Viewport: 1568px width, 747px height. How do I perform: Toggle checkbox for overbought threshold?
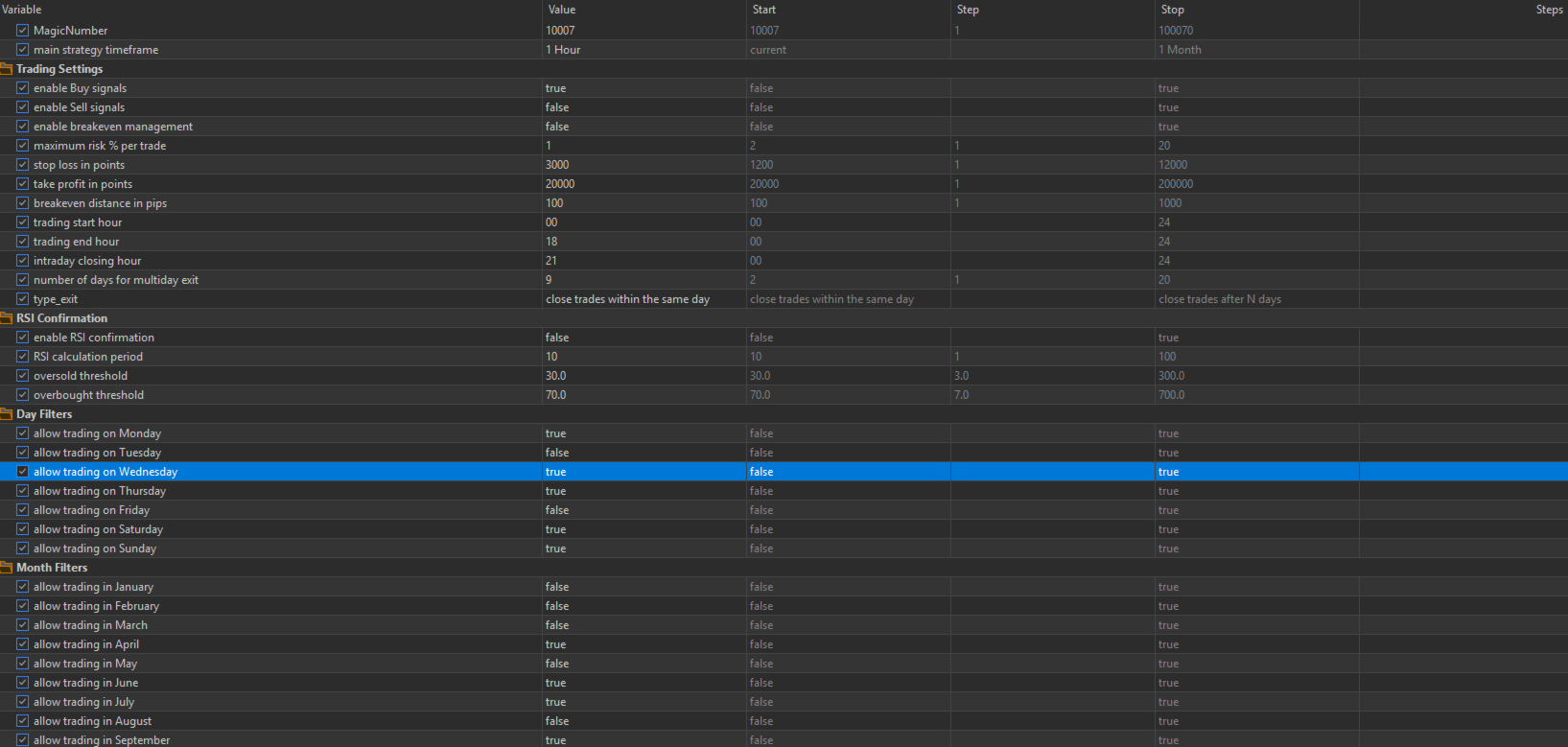coord(23,395)
